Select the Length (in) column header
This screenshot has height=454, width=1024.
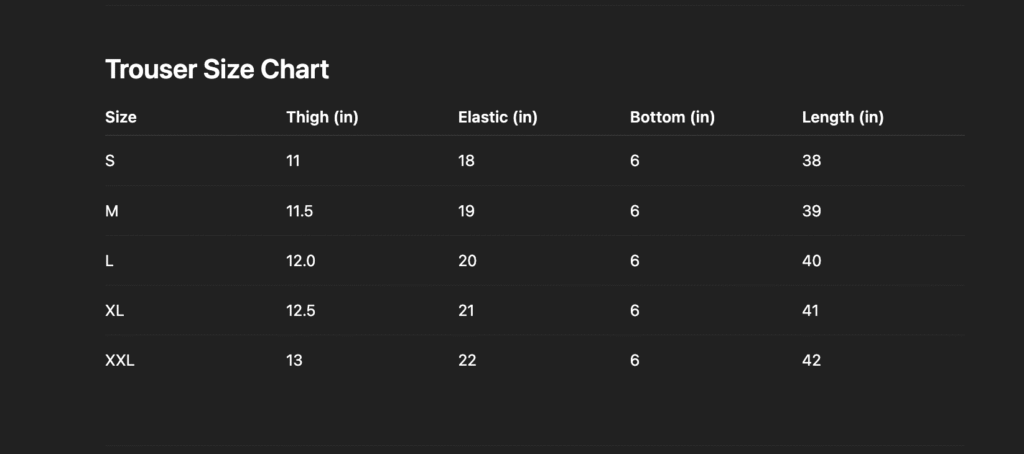click(x=842, y=117)
